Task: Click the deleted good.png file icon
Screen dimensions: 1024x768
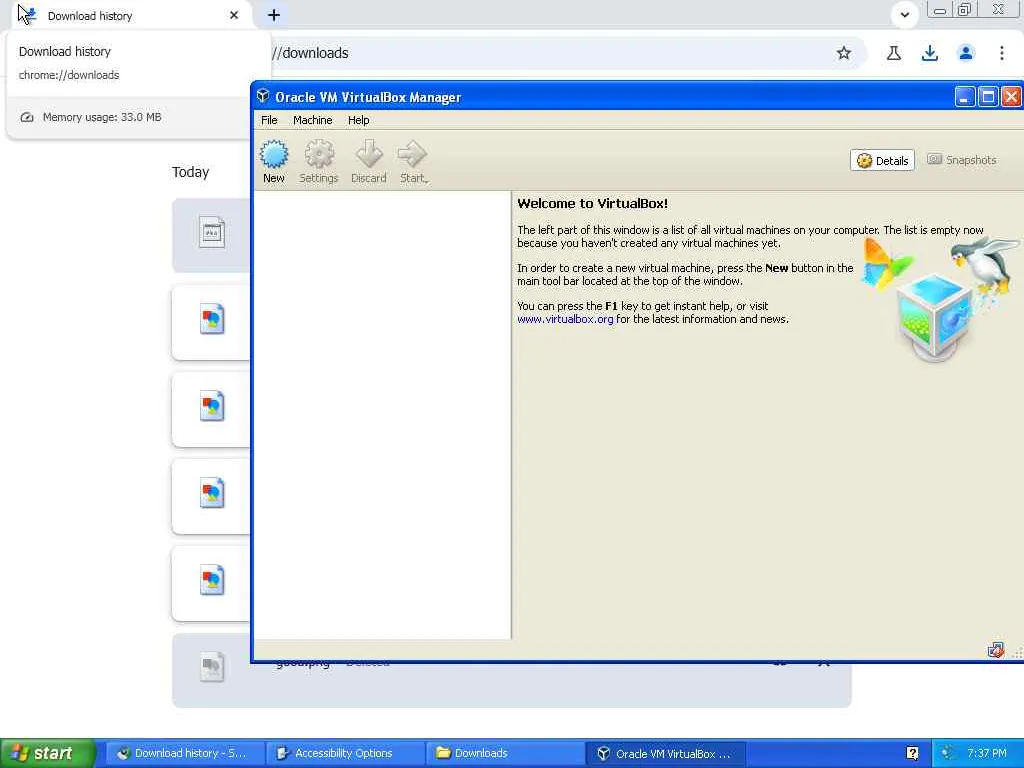Action: coord(212,667)
